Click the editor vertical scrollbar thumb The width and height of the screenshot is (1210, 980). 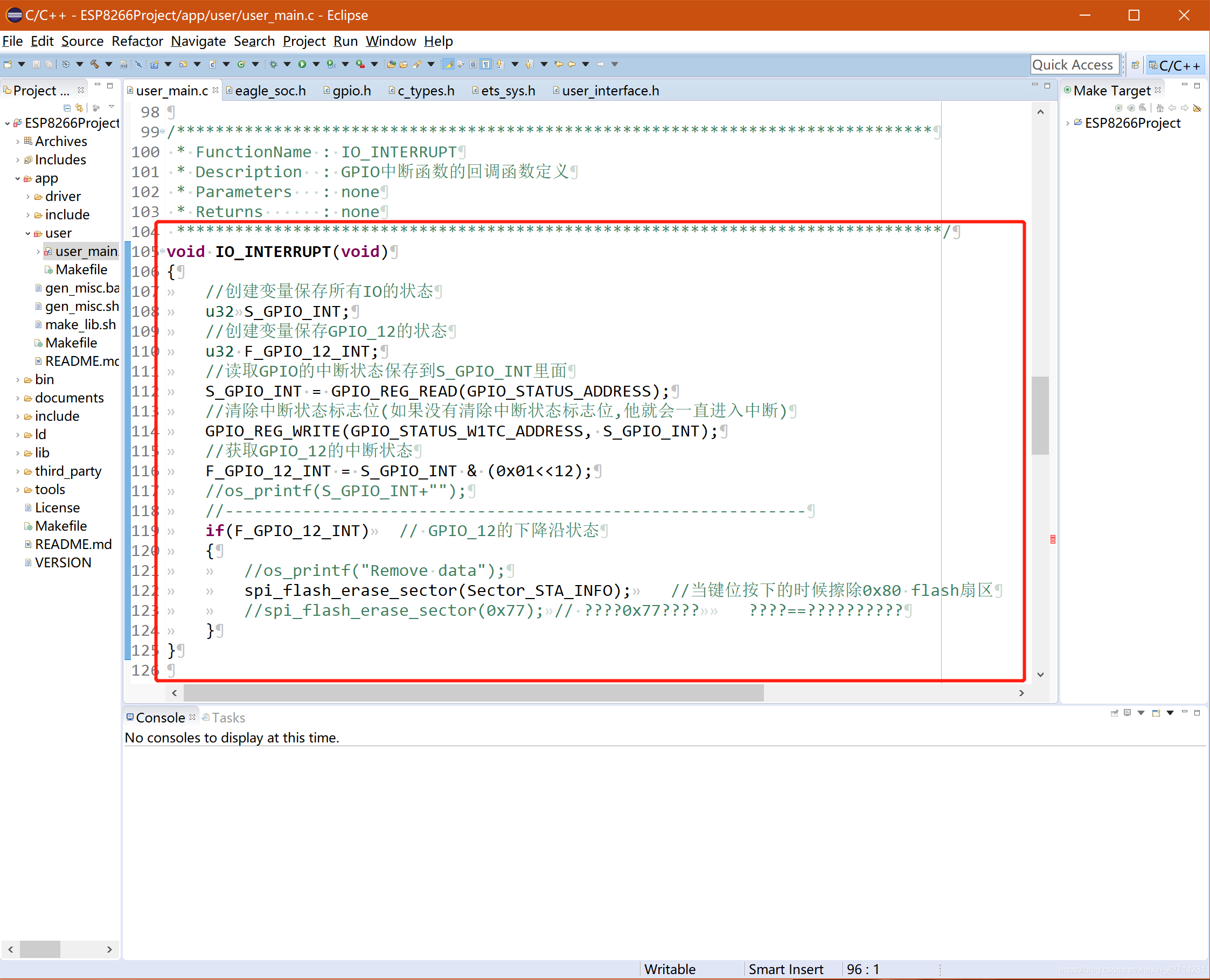click(1040, 415)
